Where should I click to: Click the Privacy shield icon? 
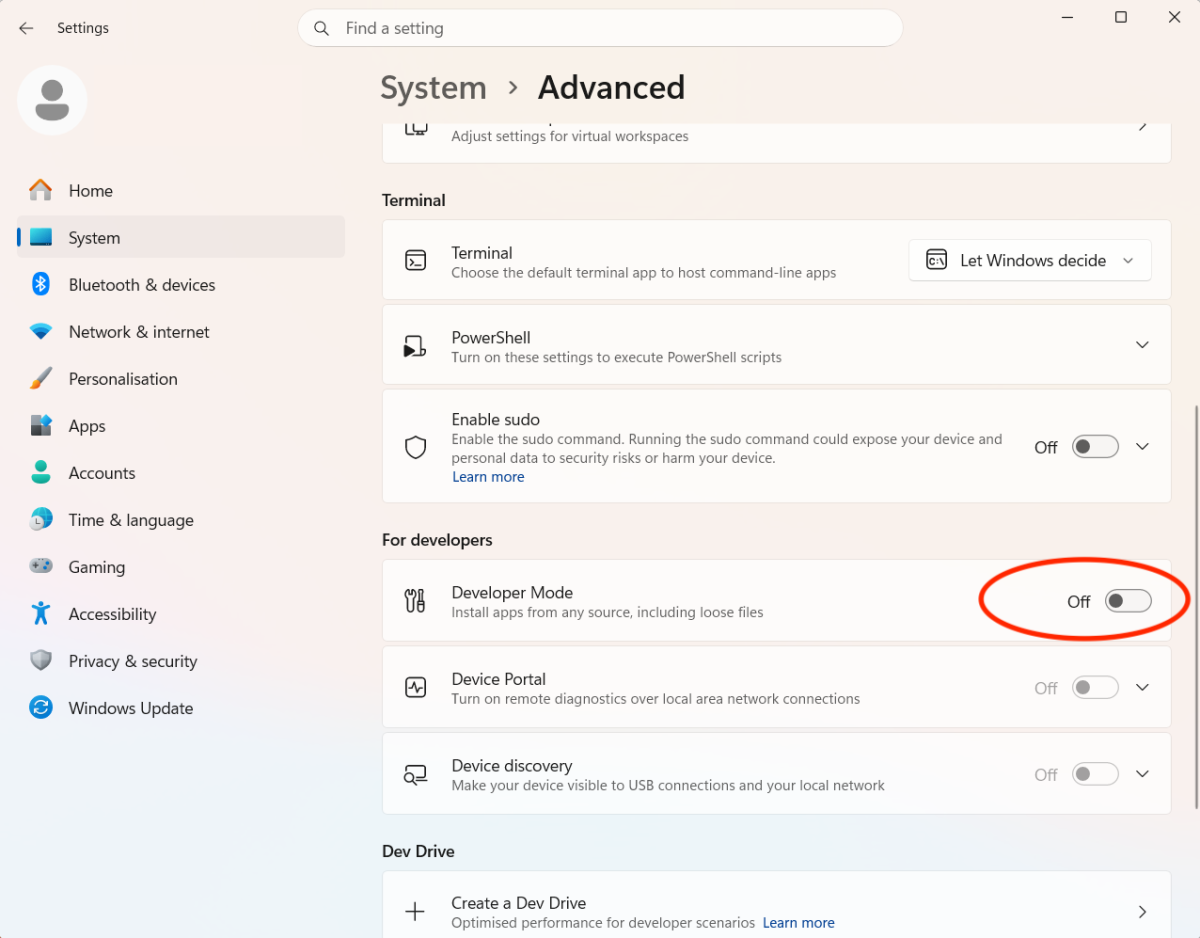click(x=41, y=660)
